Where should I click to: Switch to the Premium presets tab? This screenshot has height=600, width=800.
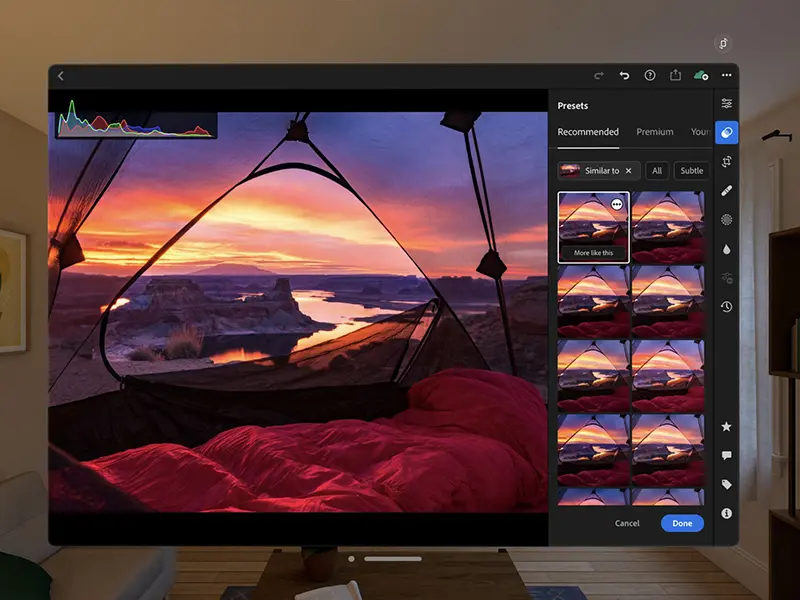tap(655, 132)
